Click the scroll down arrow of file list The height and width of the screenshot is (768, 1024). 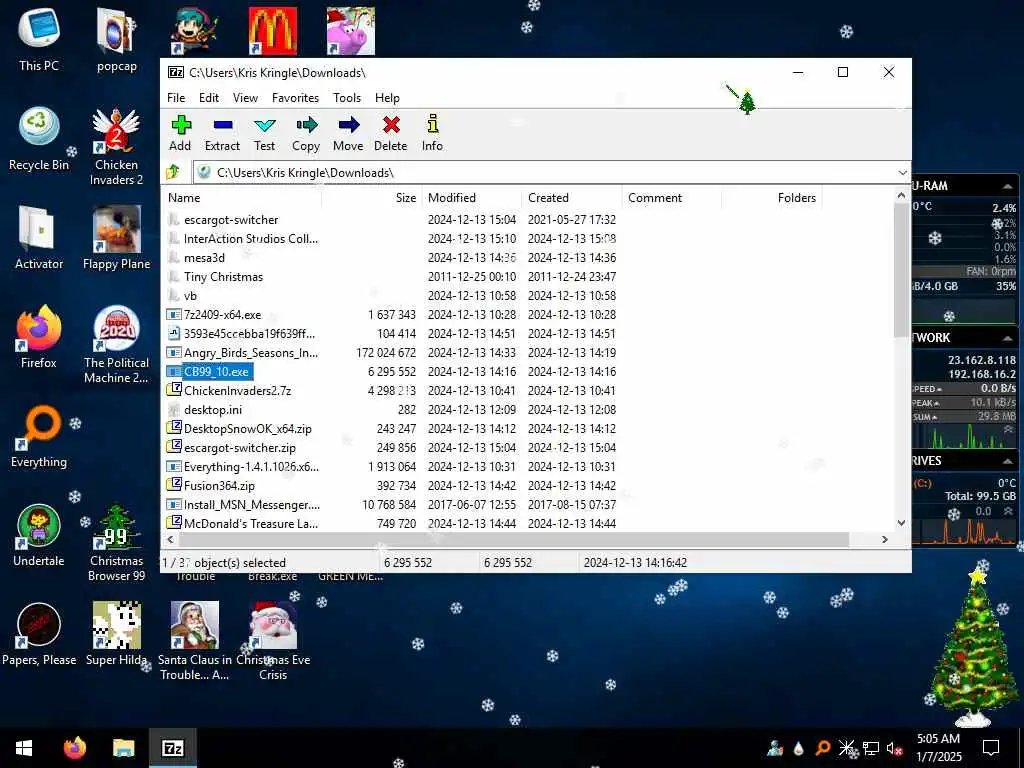point(901,522)
